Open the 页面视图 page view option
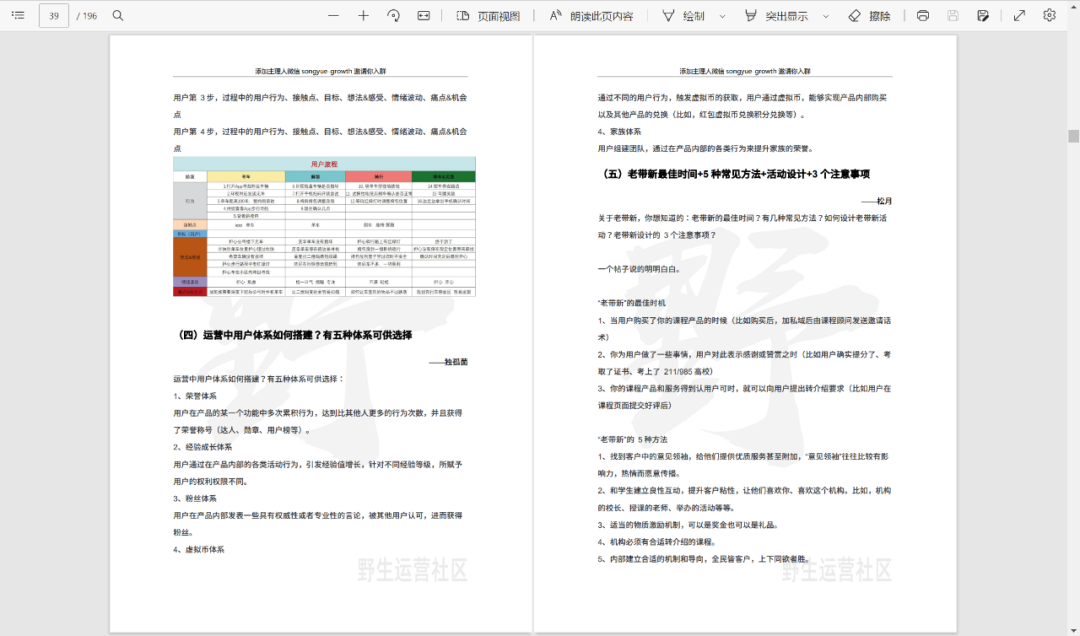 [488, 16]
